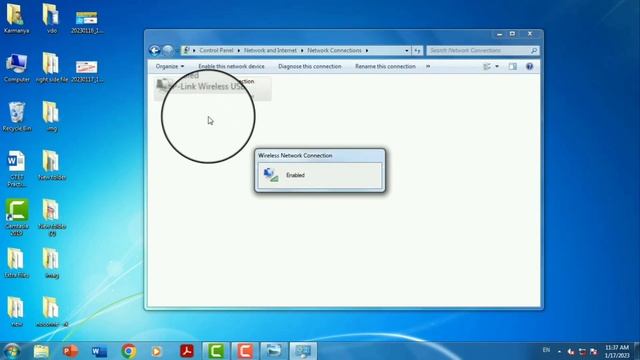This screenshot has height=360, width=640.
Task: Open the Start menu orb
Action: pyautogui.click(x=11, y=351)
